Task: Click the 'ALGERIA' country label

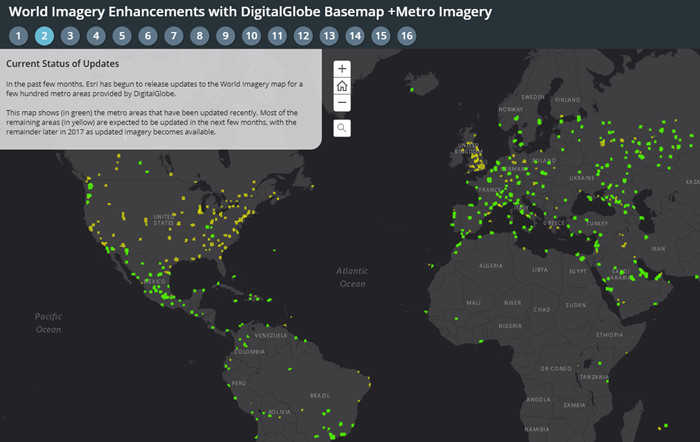Action: (491, 266)
